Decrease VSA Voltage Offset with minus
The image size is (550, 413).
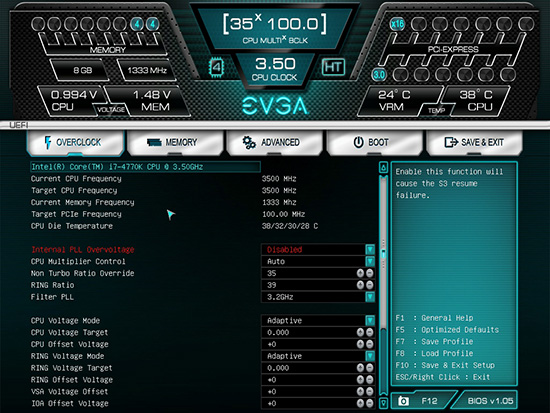pyautogui.click(x=369, y=392)
